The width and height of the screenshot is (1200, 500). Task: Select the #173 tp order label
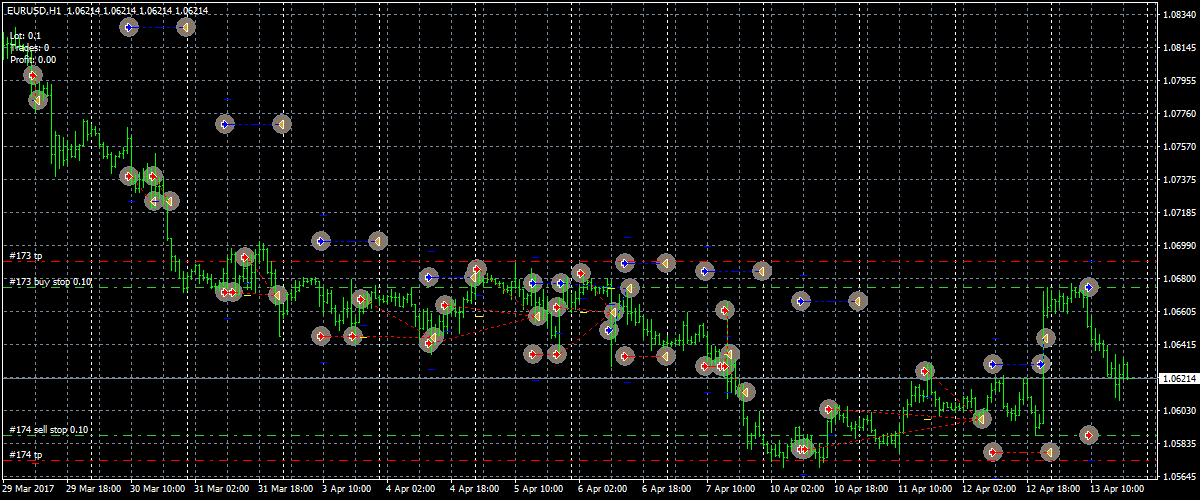click(25, 256)
